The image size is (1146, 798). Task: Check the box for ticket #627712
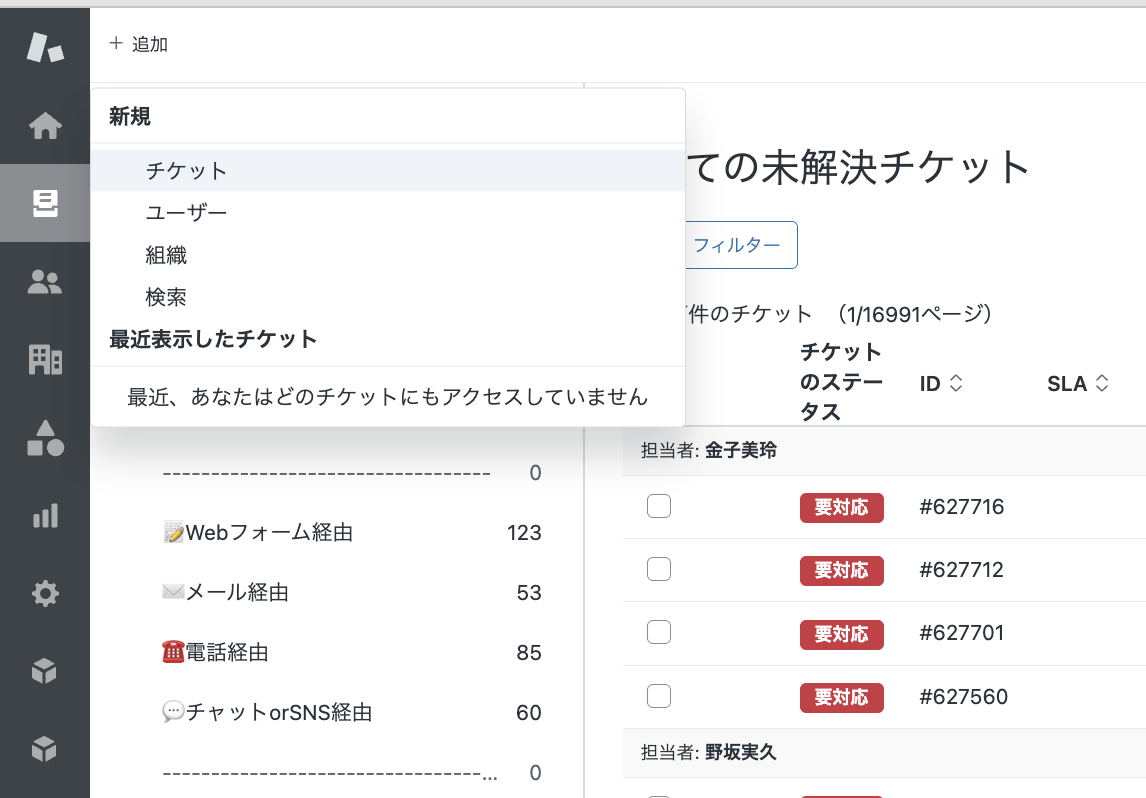tap(659, 569)
